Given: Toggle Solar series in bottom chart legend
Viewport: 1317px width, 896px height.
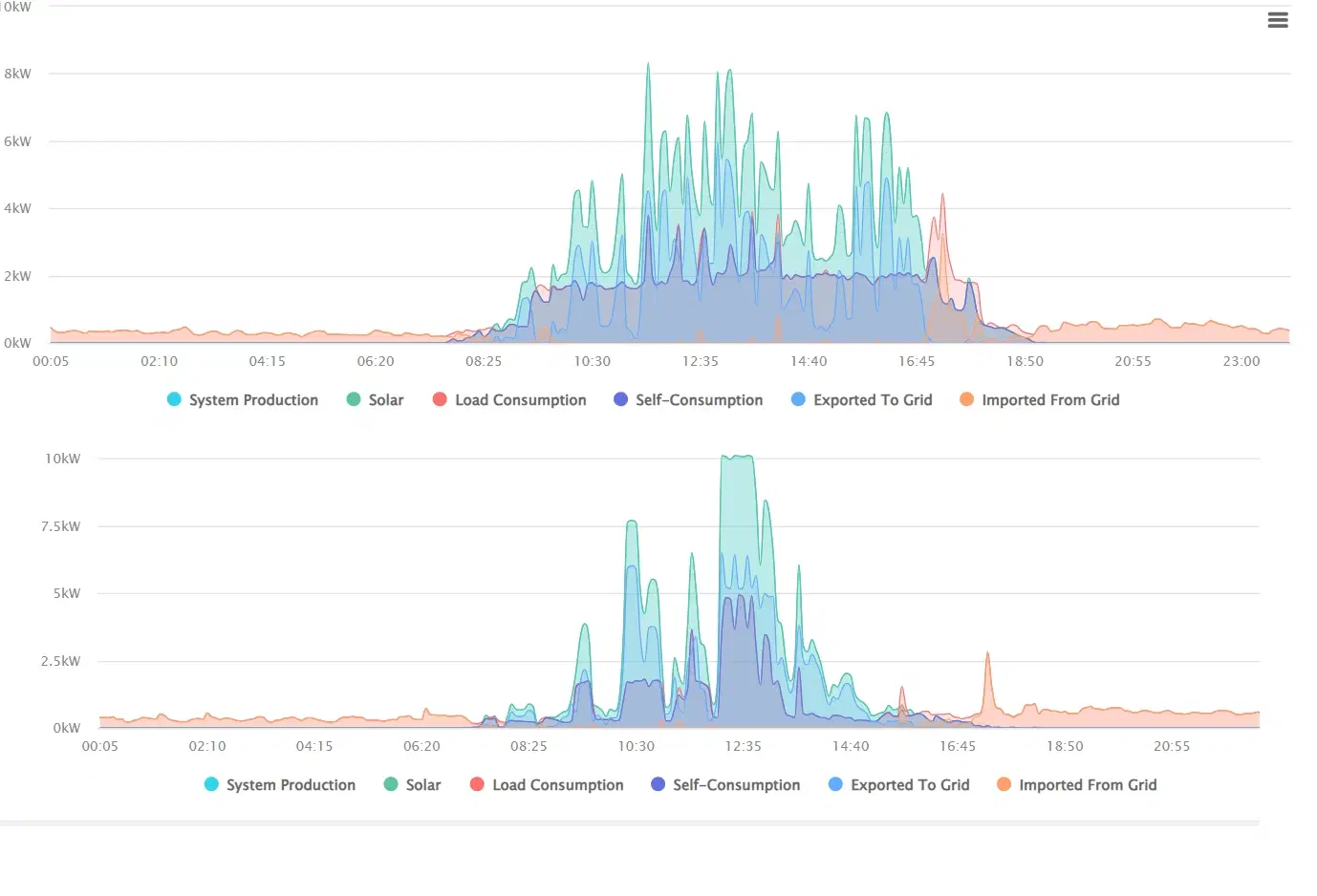Looking at the screenshot, I should pyautogui.click(x=412, y=785).
